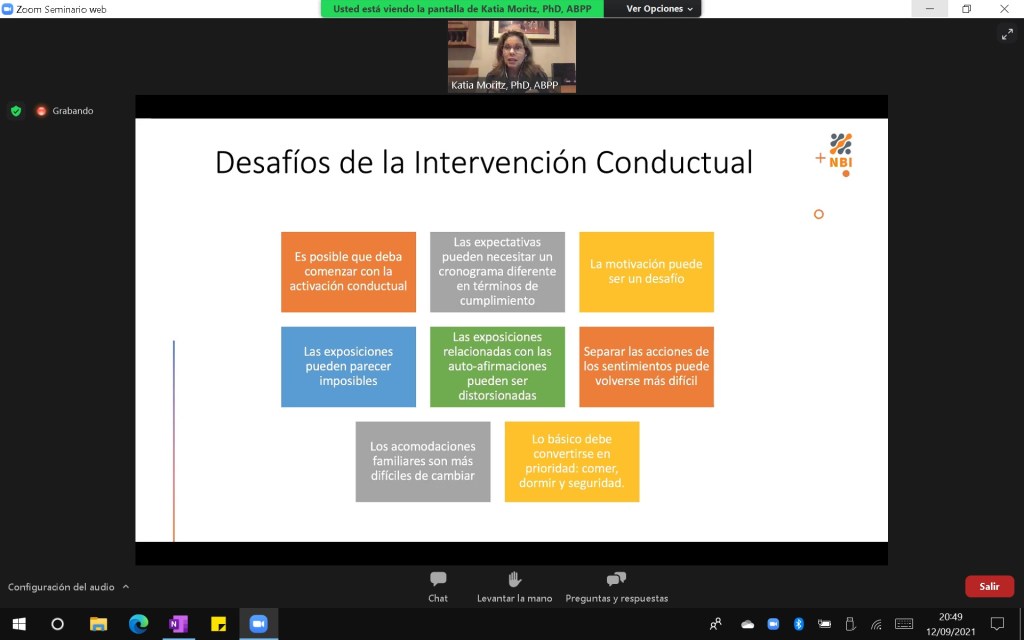Screen dimensions: 1024x640
Task: Open the Wi-Fi network flyout
Action: tap(876, 624)
